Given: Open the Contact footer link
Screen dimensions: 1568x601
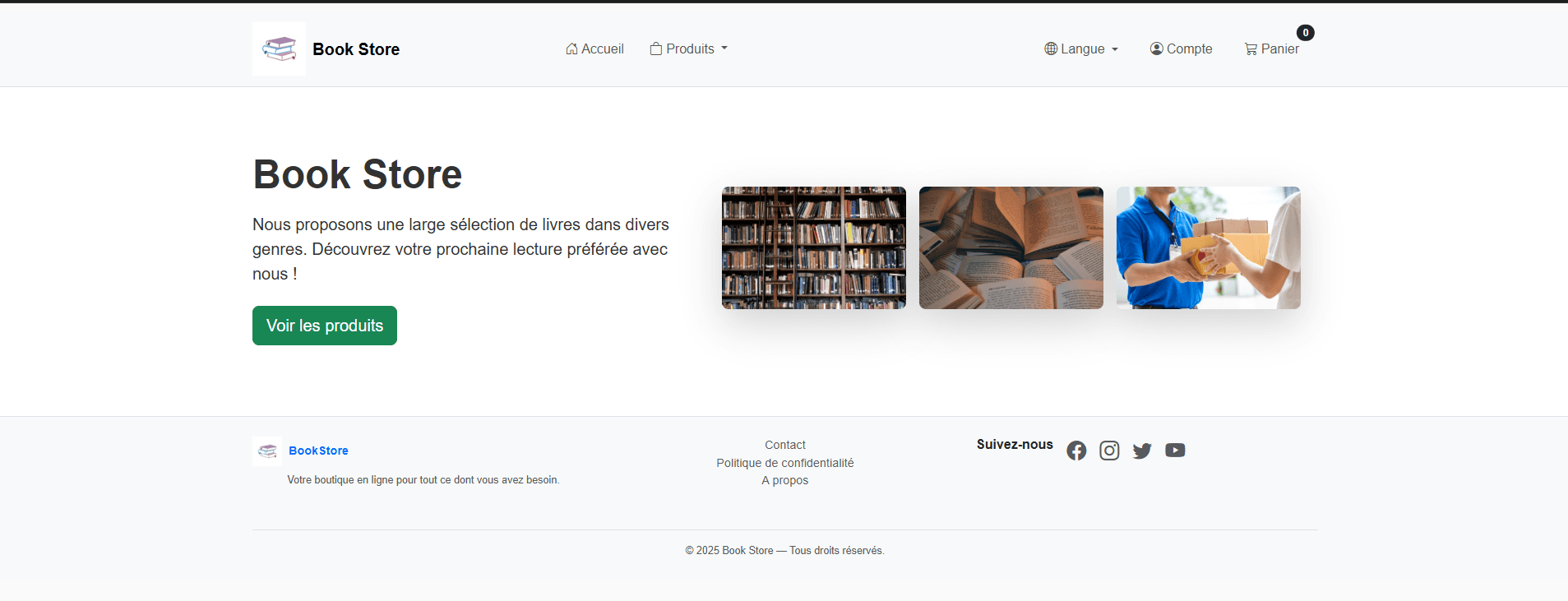Looking at the screenshot, I should click(785, 445).
